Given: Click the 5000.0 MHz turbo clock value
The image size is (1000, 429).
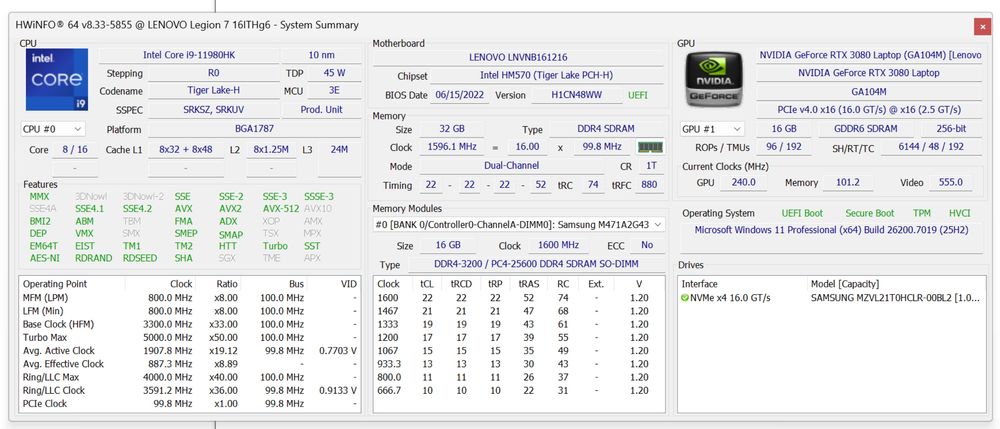Looking at the screenshot, I should [168, 337].
